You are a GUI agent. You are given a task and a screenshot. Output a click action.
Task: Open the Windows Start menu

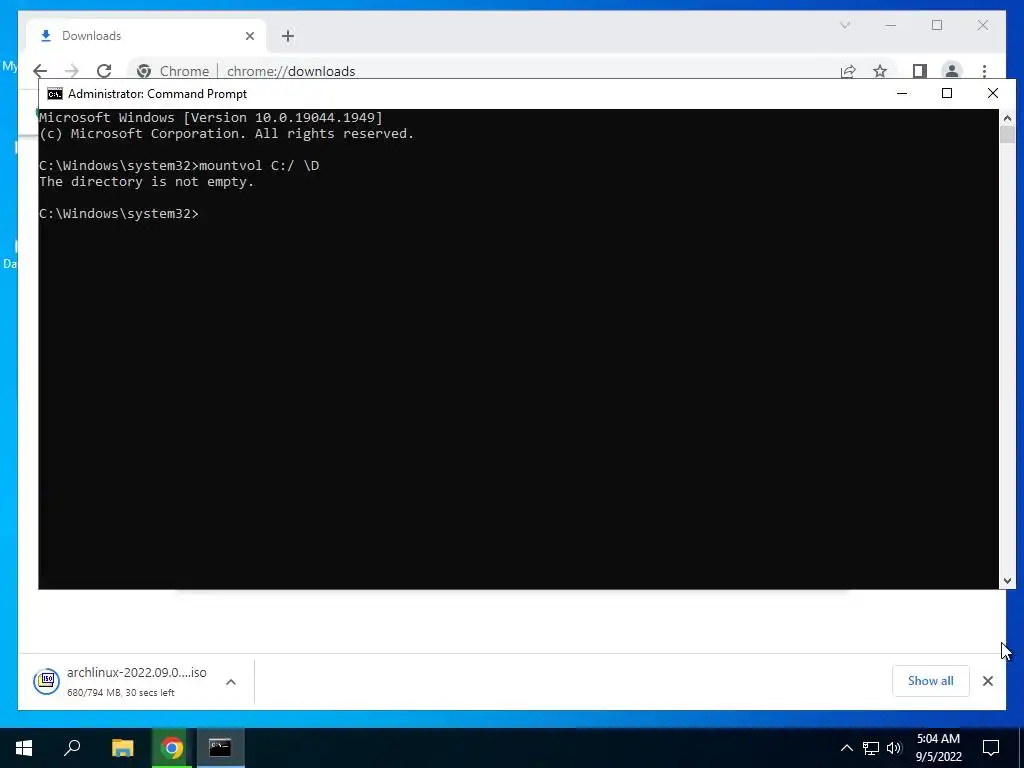pos(24,748)
